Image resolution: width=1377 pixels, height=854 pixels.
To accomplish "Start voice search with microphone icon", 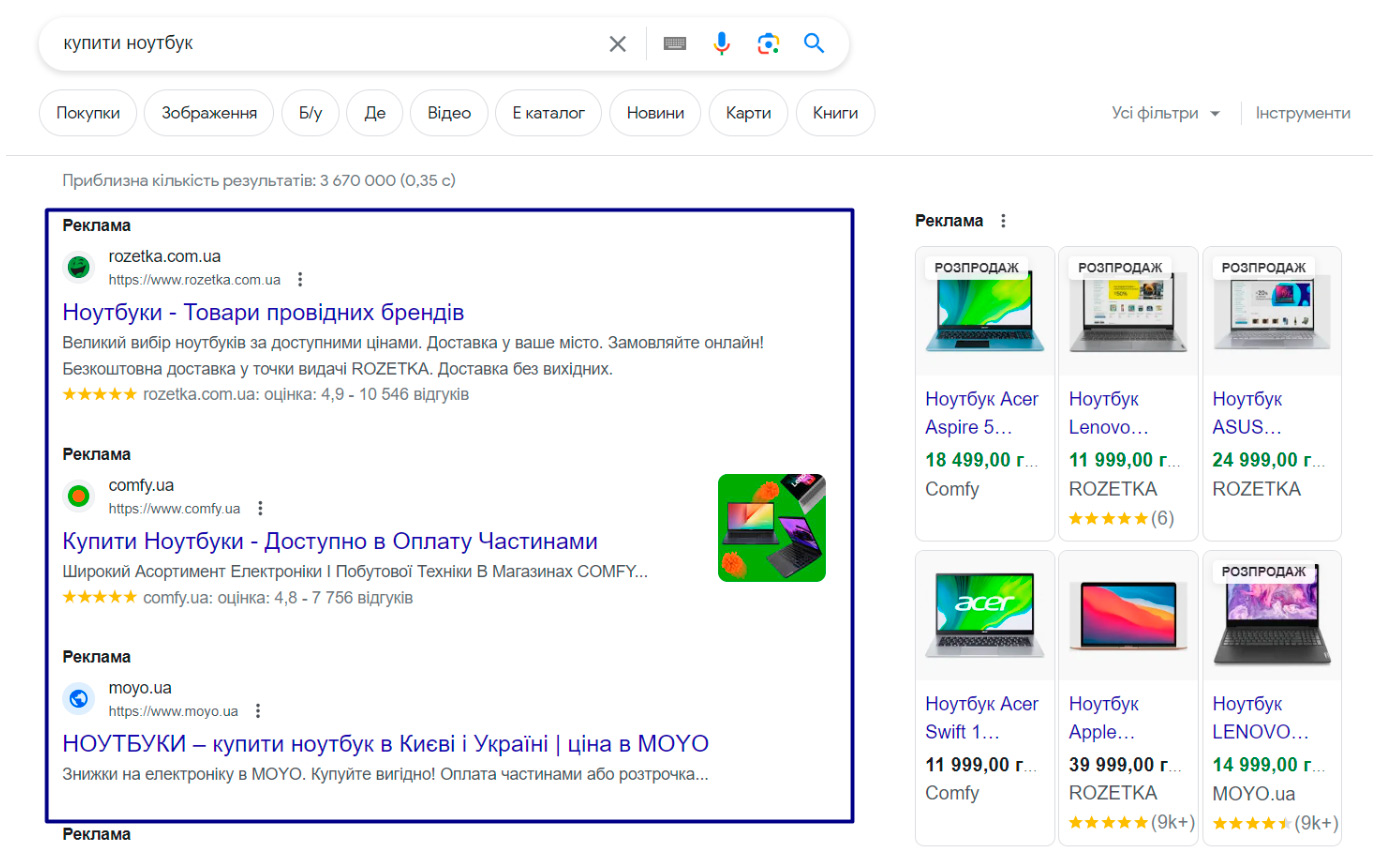I will [x=722, y=44].
